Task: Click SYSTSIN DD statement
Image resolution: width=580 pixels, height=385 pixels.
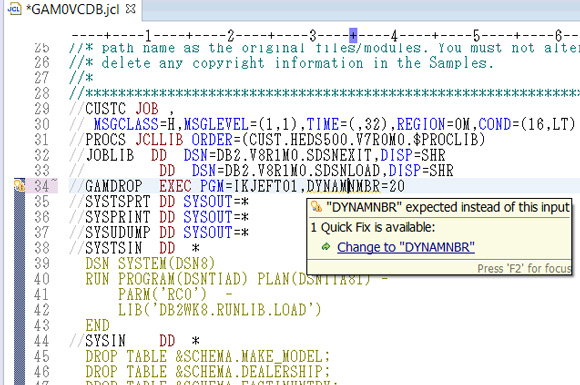Action: 135,248
